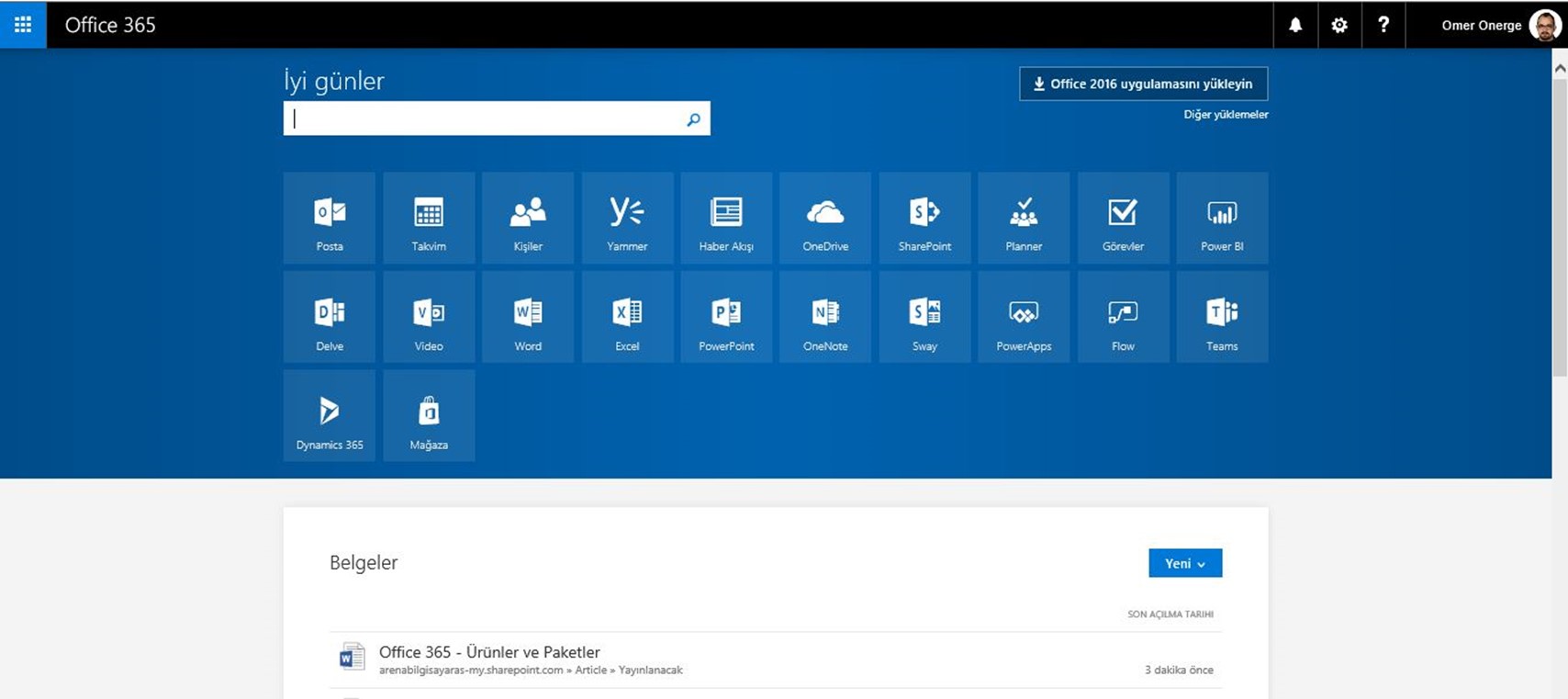Open the Mağaza store tile
Image resolution: width=1568 pixels, height=699 pixels.
click(x=429, y=415)
